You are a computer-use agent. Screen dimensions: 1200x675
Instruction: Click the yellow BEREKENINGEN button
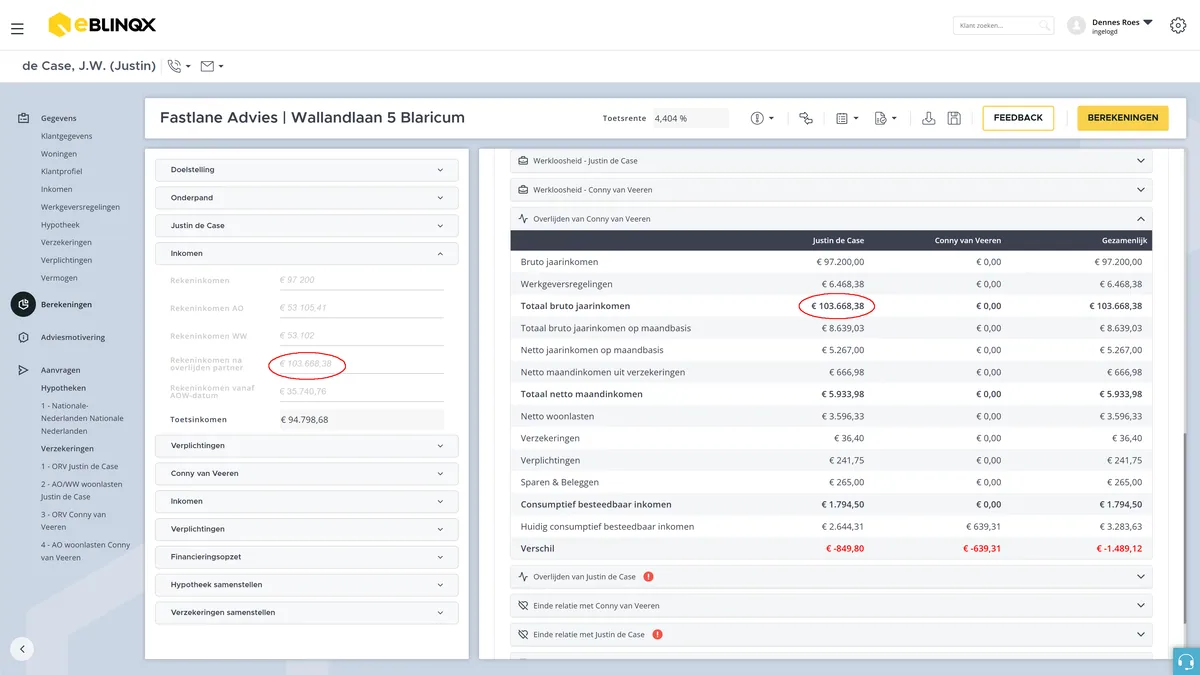click(1123, 118)
